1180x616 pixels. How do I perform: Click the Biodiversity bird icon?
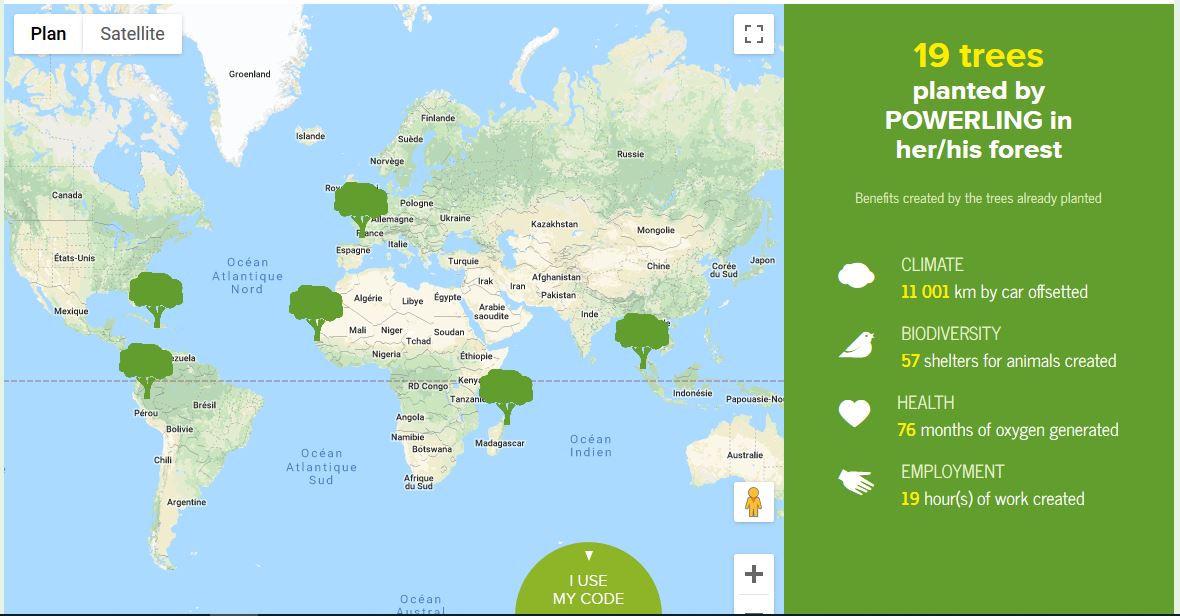856,344
